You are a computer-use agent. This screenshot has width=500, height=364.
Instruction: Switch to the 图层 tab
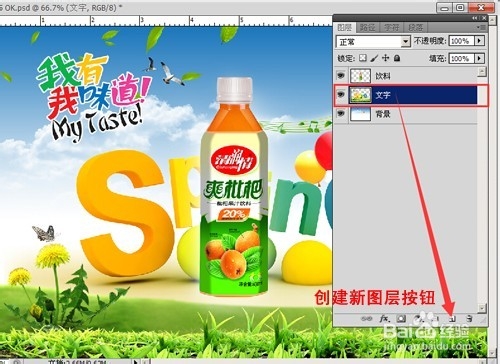pos(344,27)
